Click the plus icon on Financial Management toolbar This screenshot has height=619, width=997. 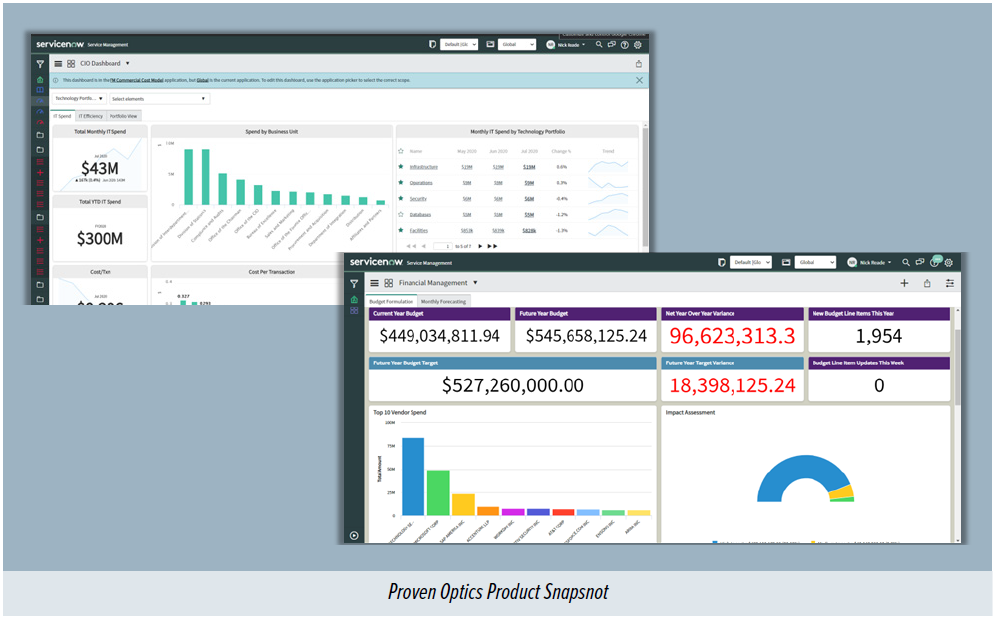[x=904, y=283]
